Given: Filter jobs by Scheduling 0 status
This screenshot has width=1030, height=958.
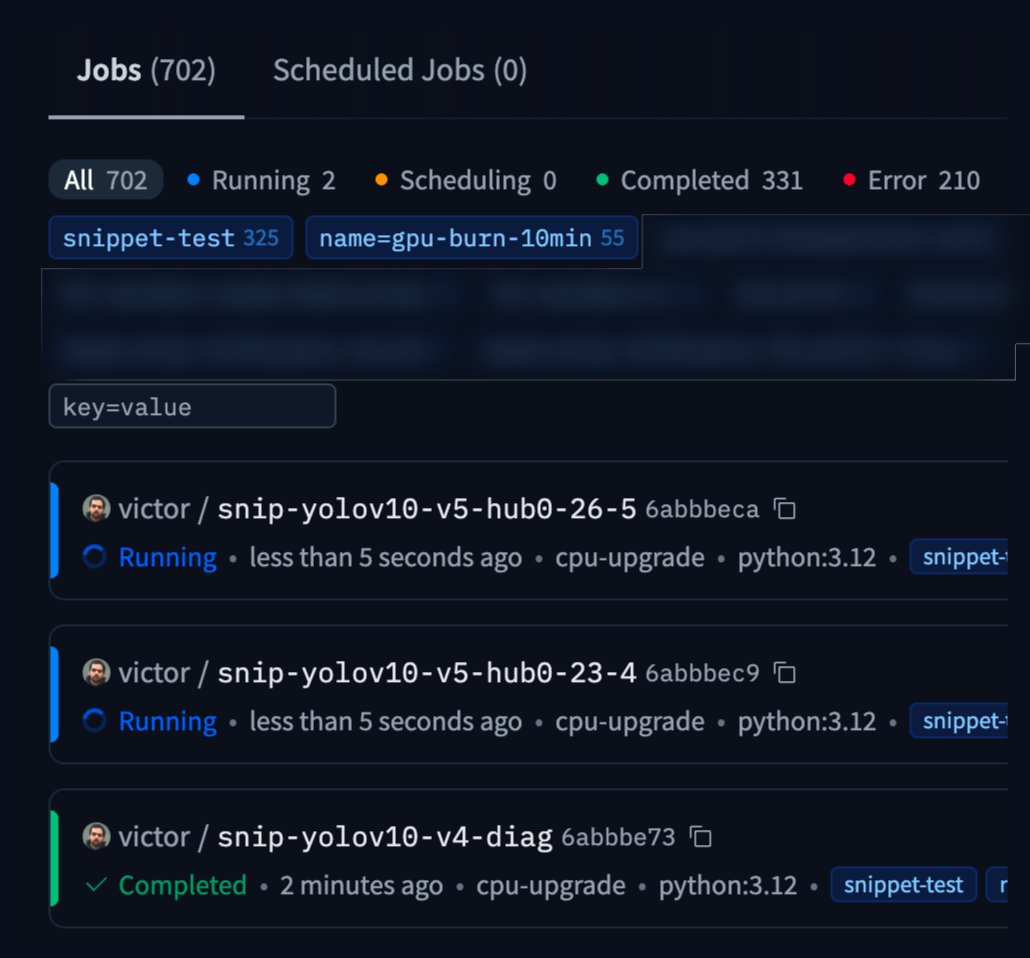Looking at the screenshot, I should coord(466,181).
